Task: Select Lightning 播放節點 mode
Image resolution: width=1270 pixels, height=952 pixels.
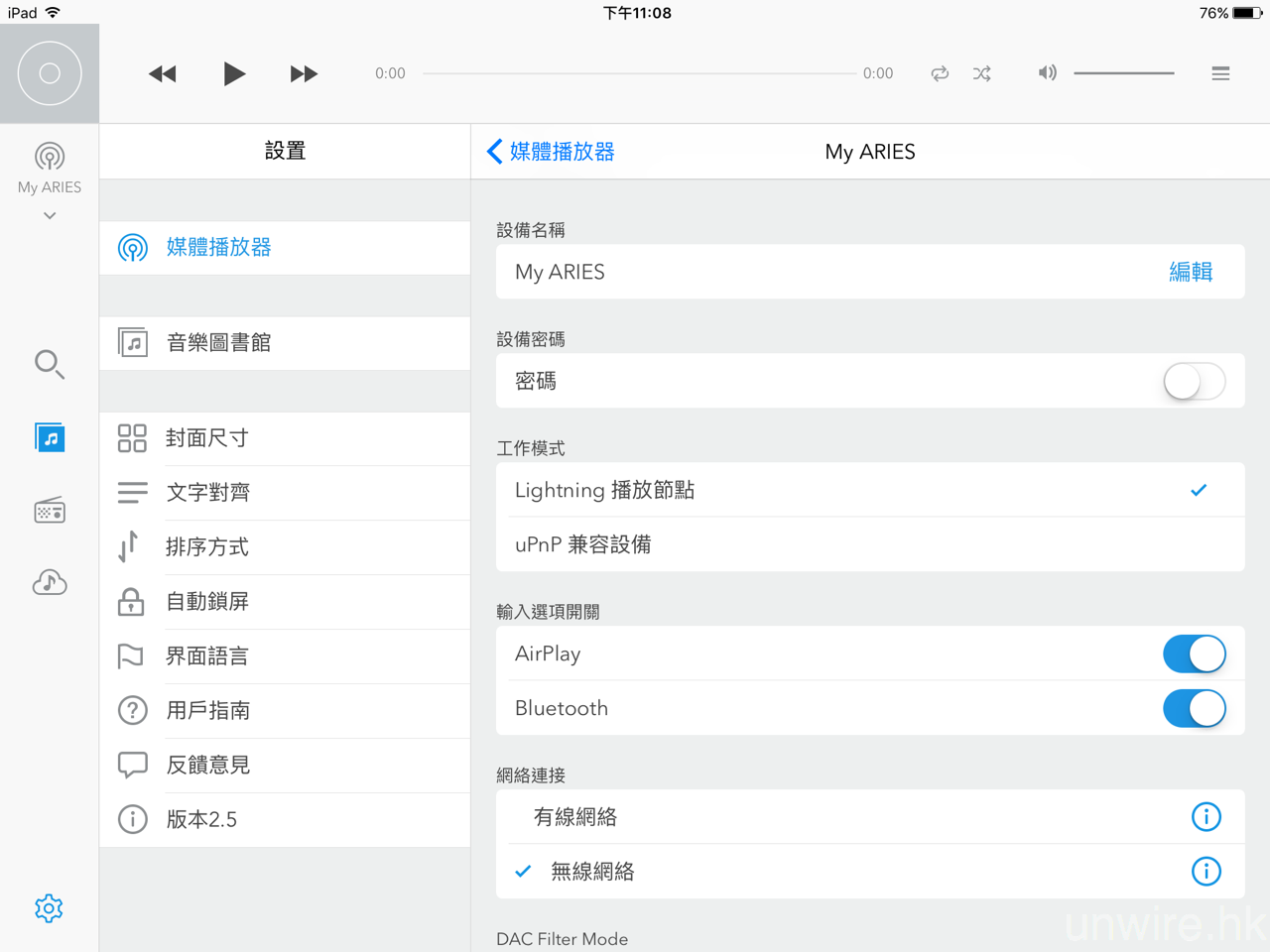Action: click(x=870, y=490)
